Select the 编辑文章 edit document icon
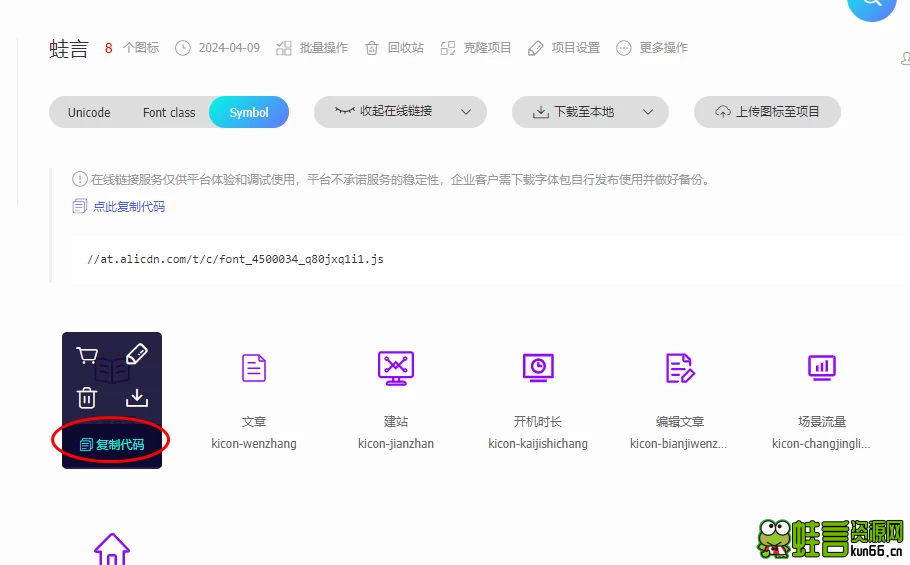 pyautogui.click(x=680, y=368)
